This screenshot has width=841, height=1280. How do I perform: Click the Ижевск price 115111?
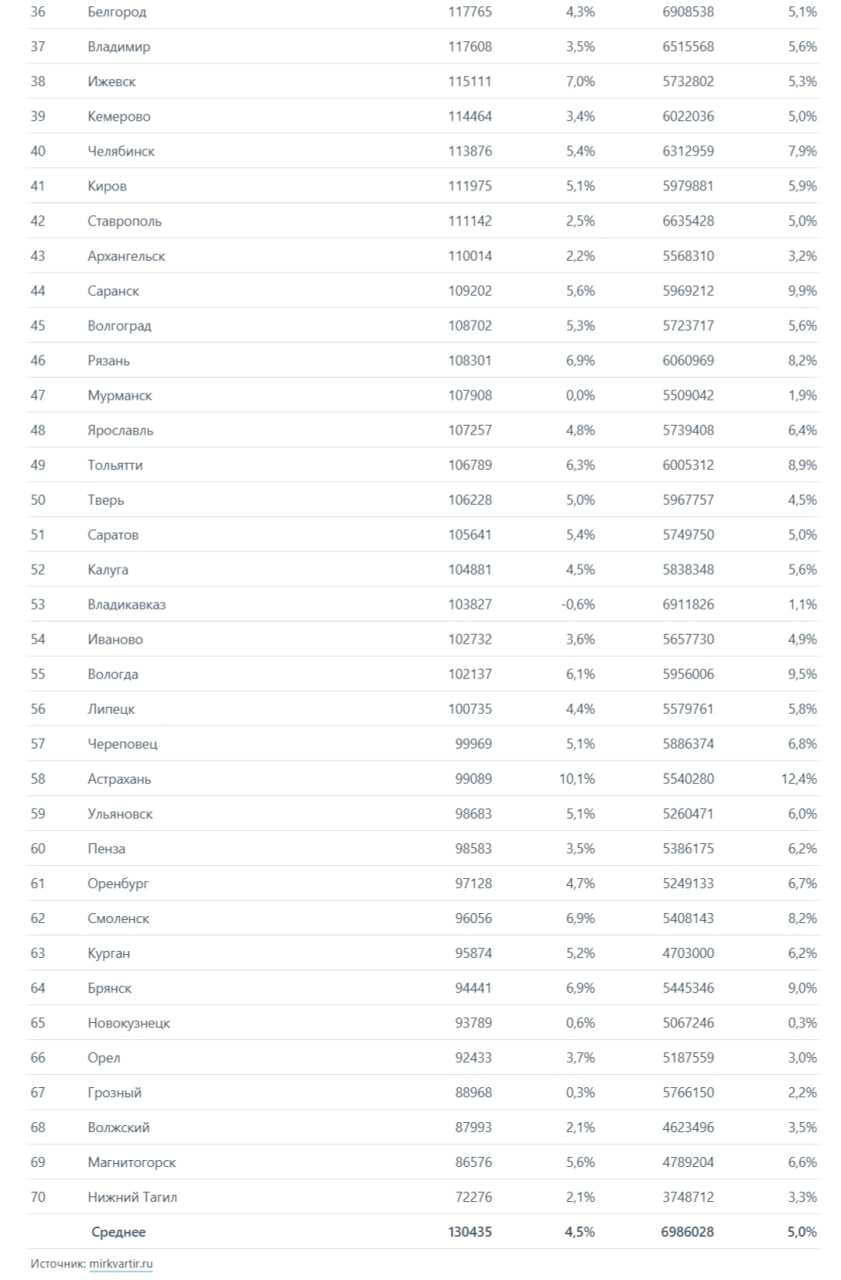click(x=470, y=82)
